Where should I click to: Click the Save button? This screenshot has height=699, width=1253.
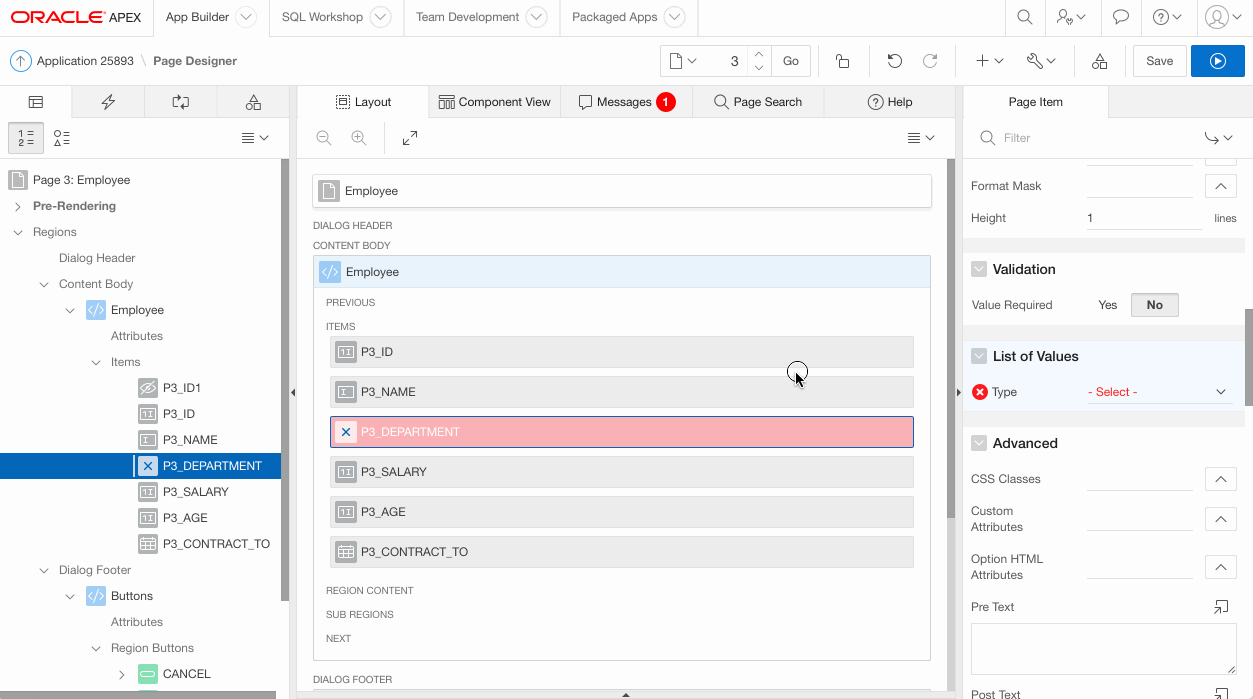click(x=1159, y=61)
